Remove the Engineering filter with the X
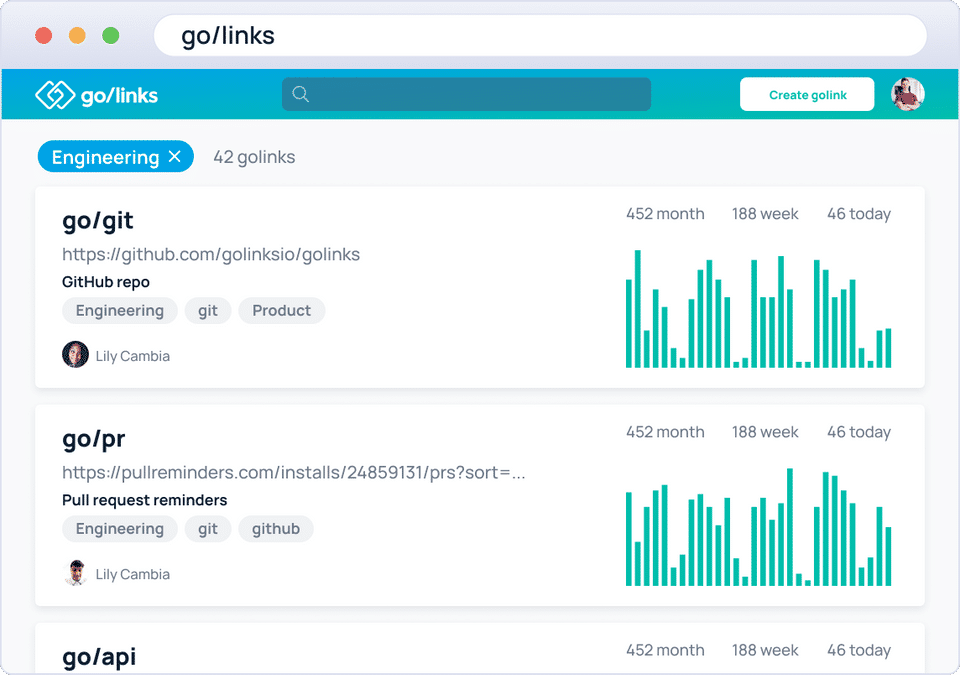 tap(174, 157)
